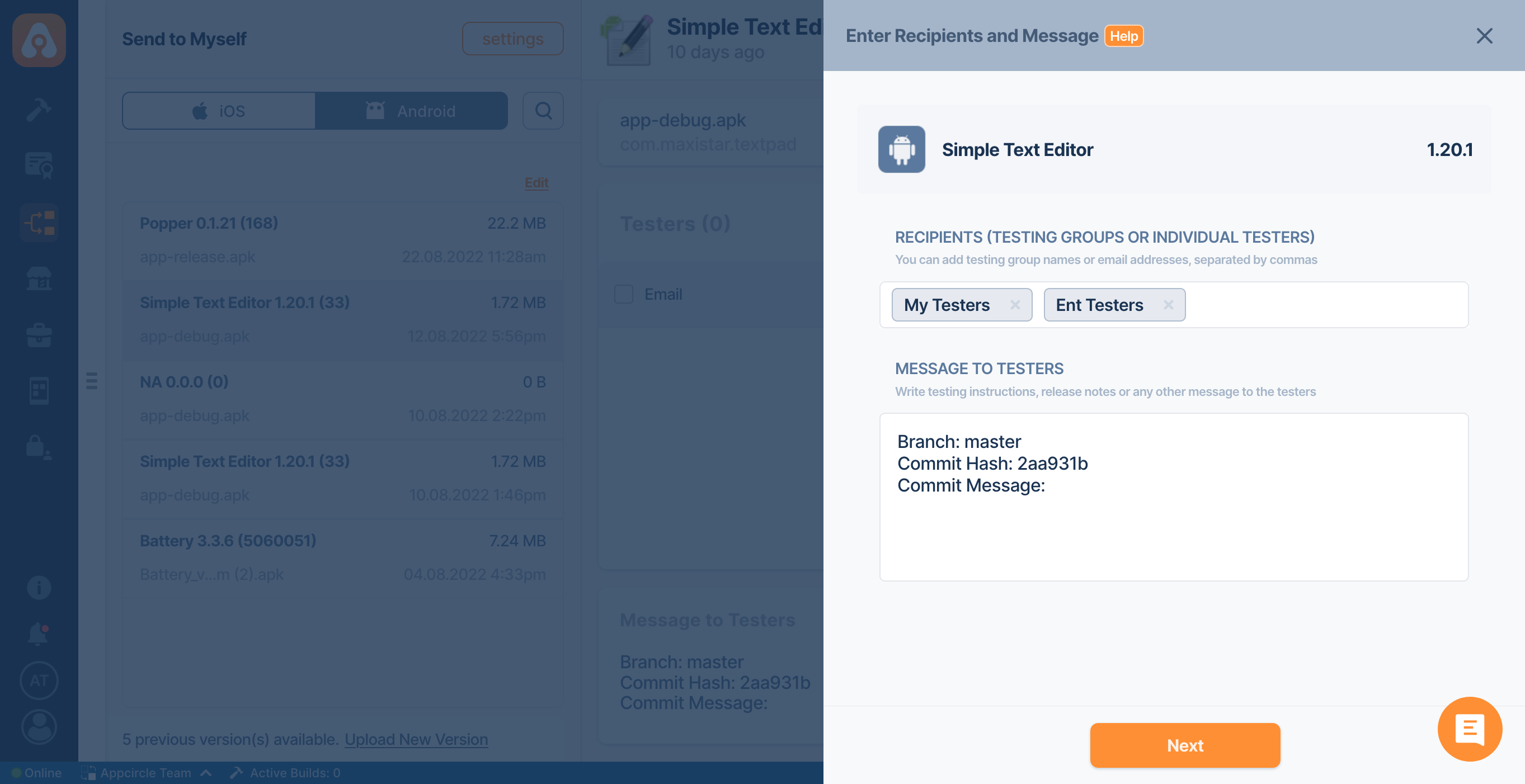Viewport: 1525px width, 784px height.
Task: Switch to the Android tab
Action: (411, 111)
